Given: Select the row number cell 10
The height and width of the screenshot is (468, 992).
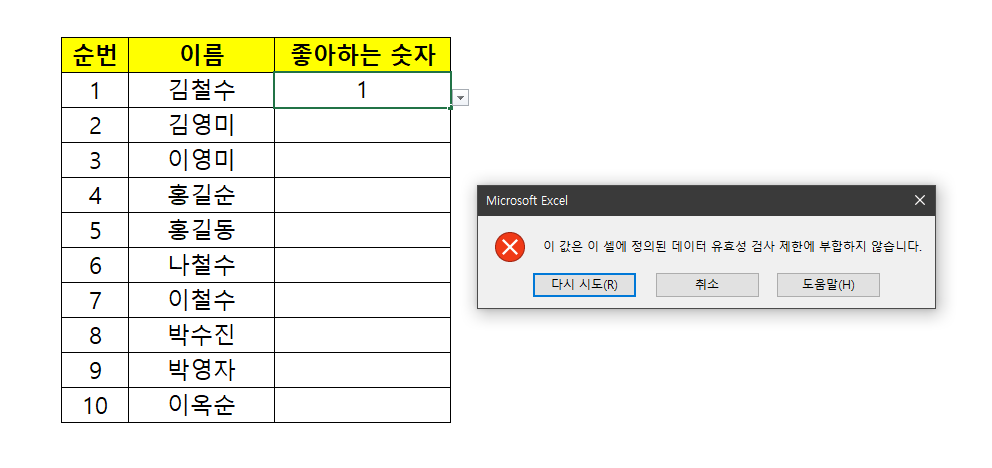Looking at the screenshot, I should coord(95,405).
